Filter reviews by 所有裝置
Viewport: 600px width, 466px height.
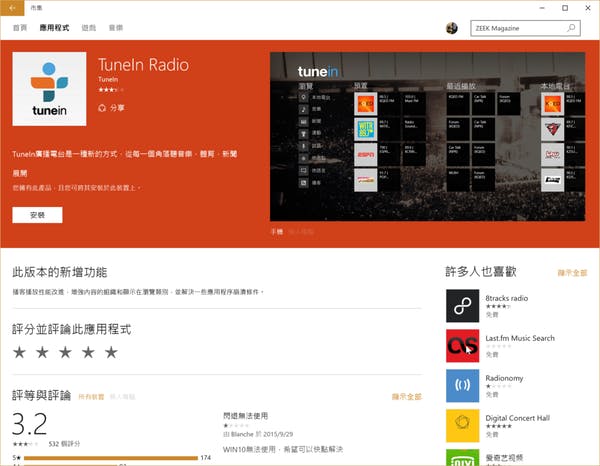[x=91, y=397]
